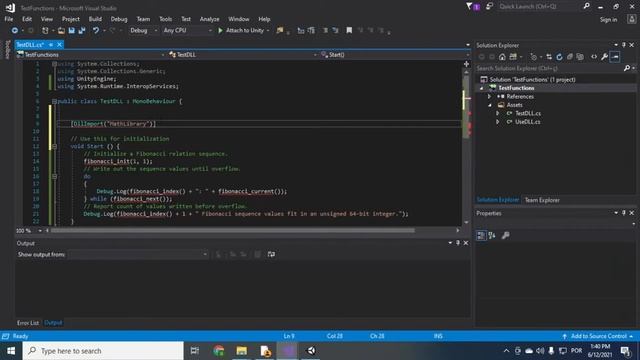This screenshot has height=360, width=640.
Task: Open the TestFunctions project navigation dropdown
Action: [x=163, y=55]
